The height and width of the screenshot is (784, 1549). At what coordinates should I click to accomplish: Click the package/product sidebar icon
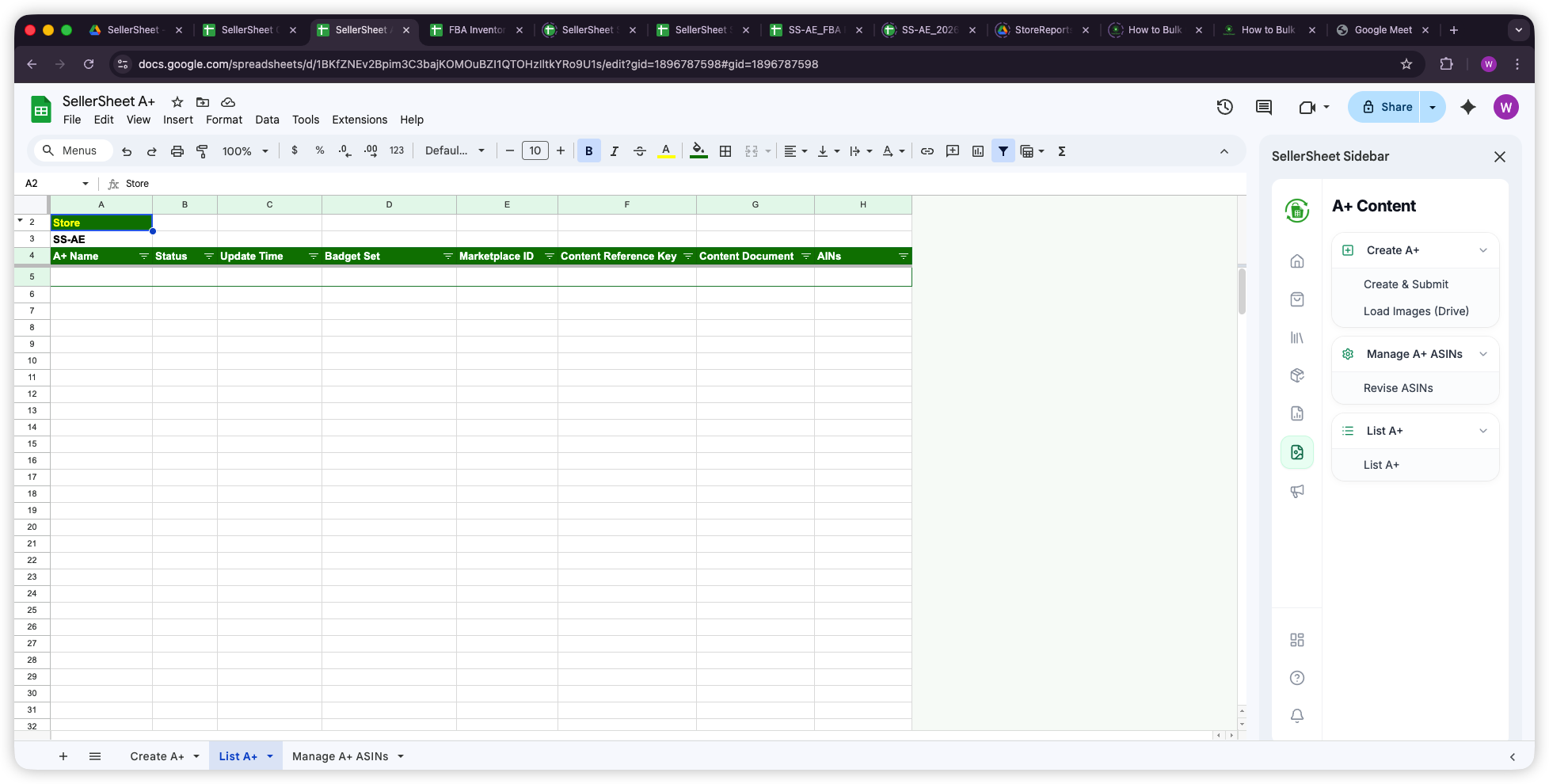pos(1297,375)
